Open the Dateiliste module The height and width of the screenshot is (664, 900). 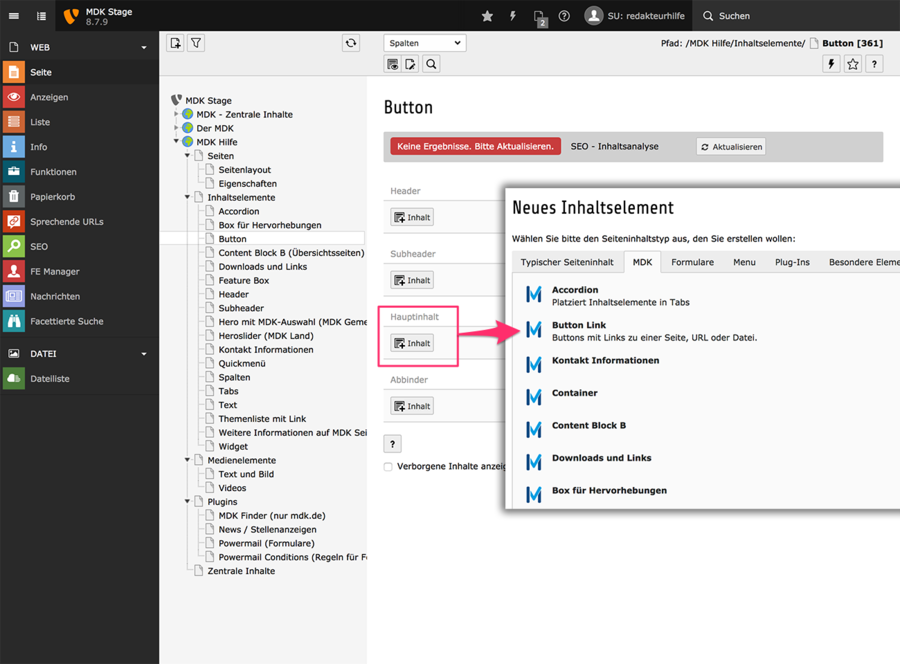coord(80,379)
